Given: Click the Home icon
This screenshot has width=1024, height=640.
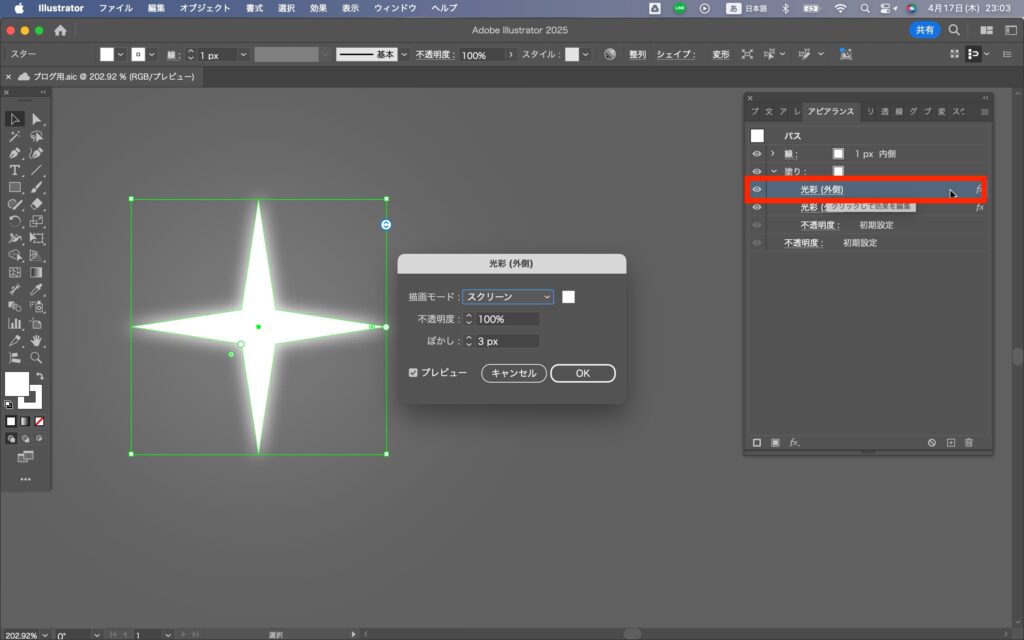Looking at the screenshot, I should [60, 30].
